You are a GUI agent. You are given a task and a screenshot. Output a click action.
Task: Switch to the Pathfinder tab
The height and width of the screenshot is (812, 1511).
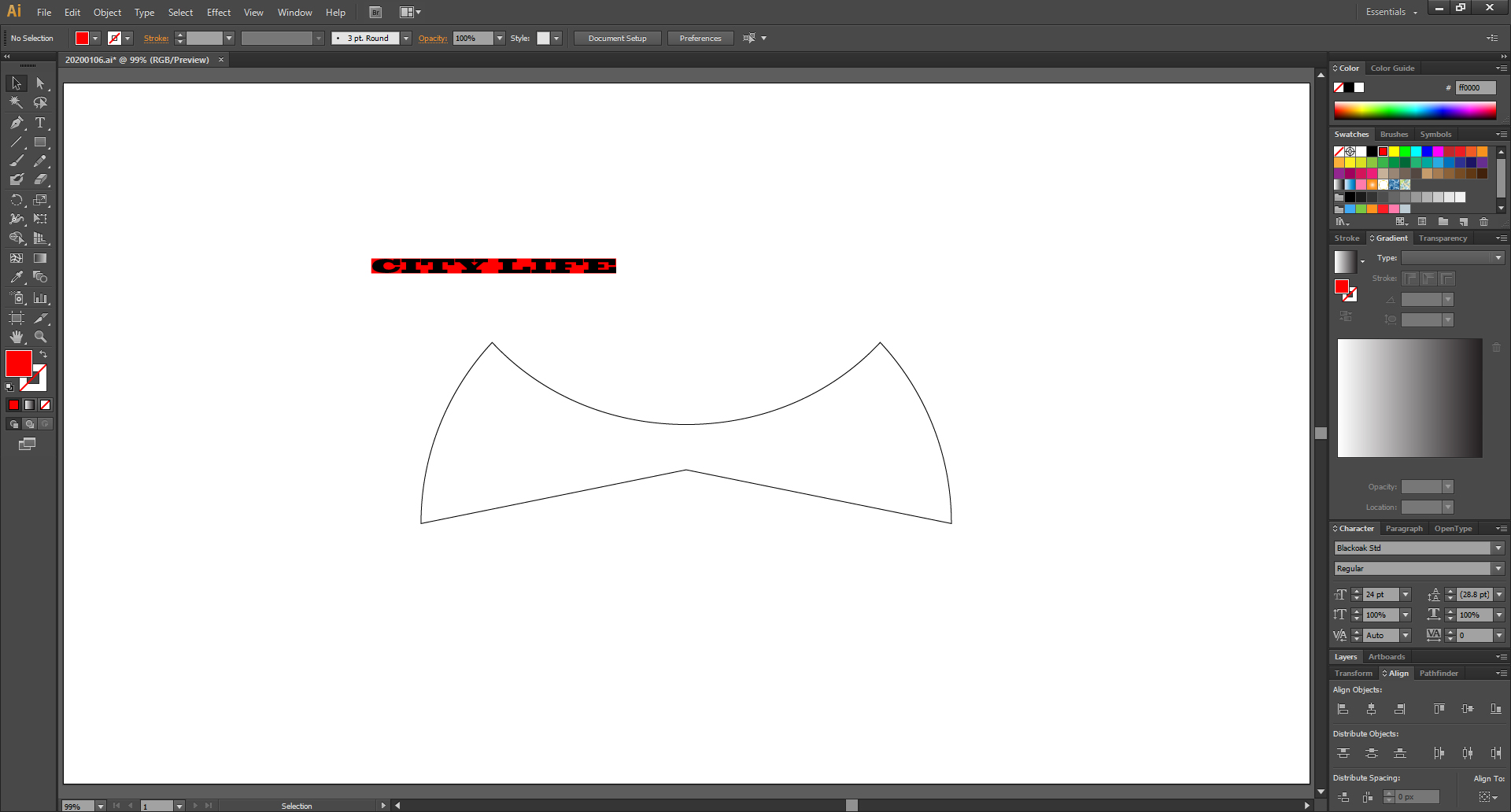(x=1439, y=674)
